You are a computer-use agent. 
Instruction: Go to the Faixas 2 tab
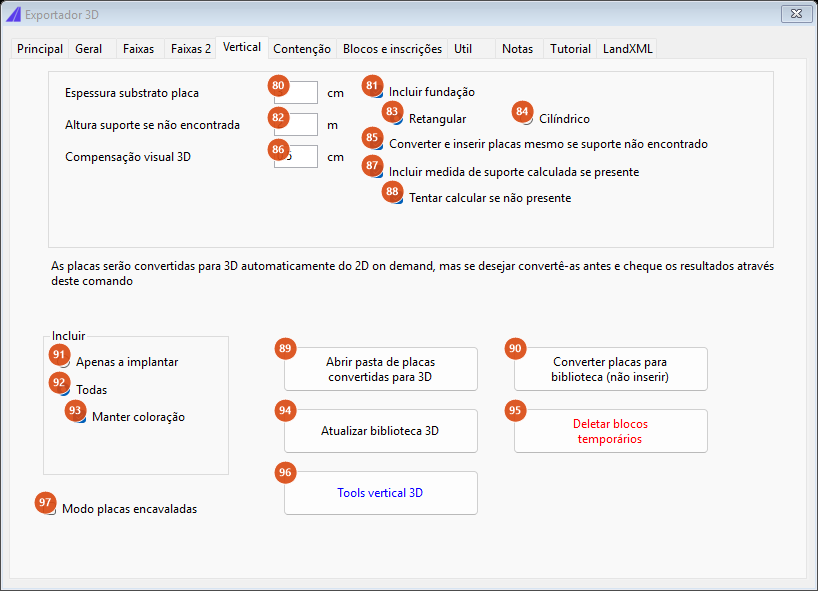click(191, 49)
